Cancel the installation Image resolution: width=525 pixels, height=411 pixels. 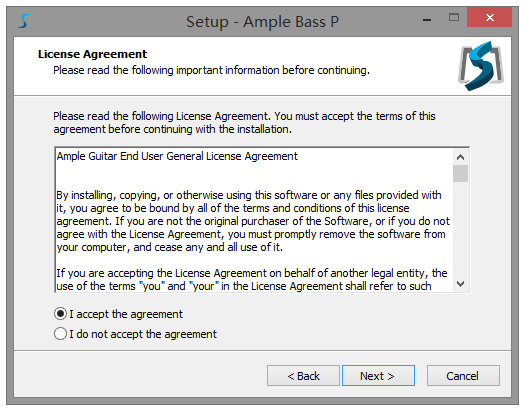coord(463,376)
